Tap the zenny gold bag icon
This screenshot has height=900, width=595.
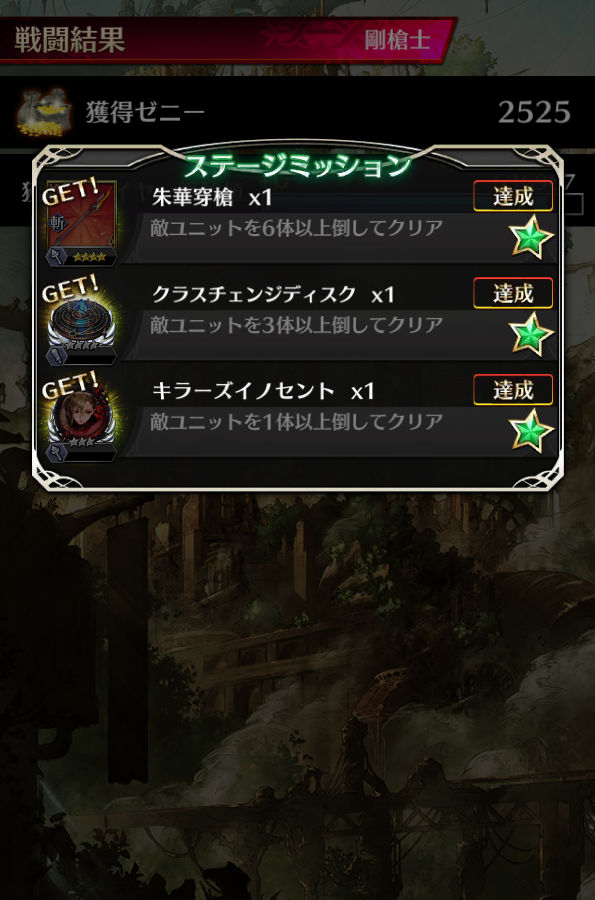44,112
